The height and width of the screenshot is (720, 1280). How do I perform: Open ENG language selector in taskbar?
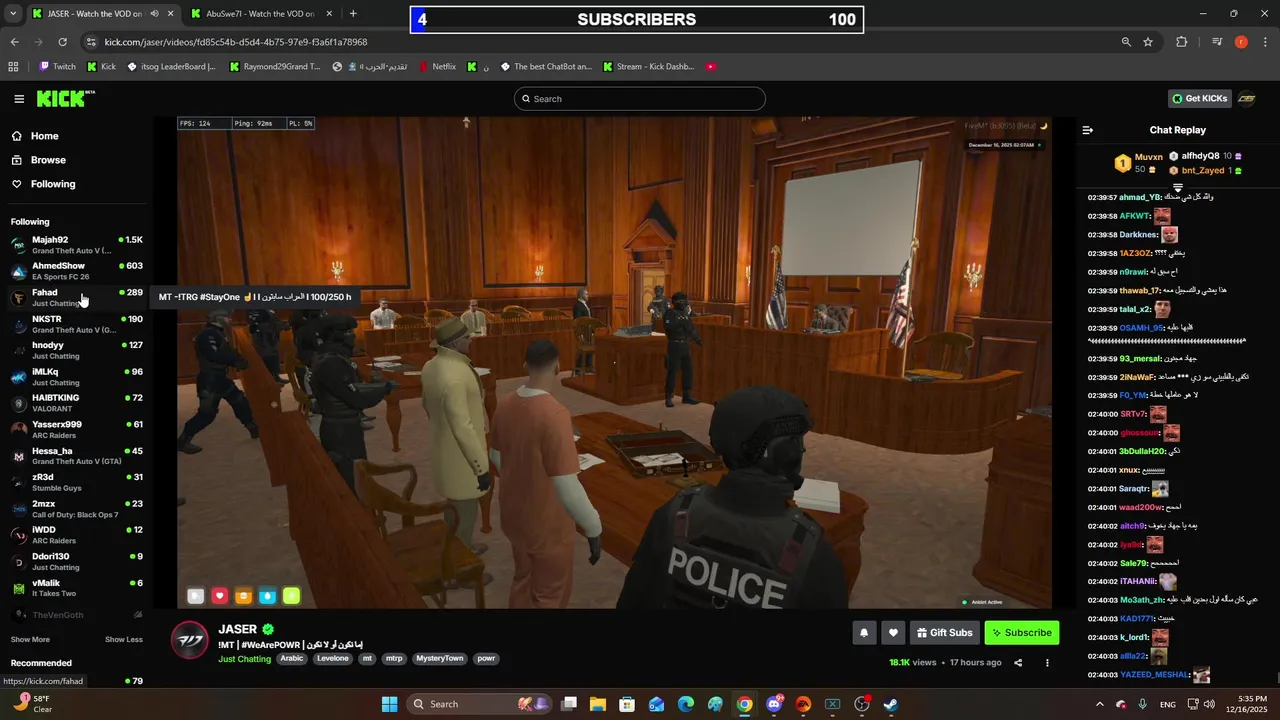click(x=1168, y=705)
